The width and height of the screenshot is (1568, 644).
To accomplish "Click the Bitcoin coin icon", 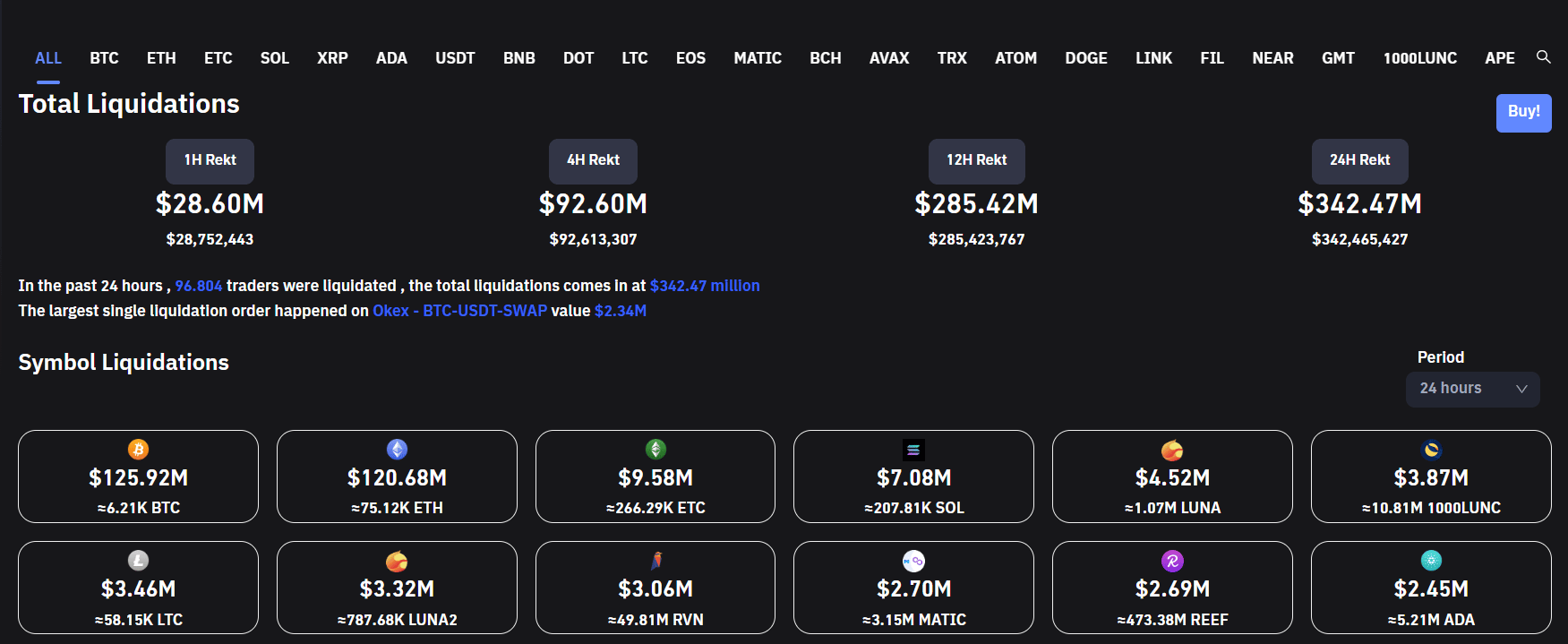I will click(138, 450).
